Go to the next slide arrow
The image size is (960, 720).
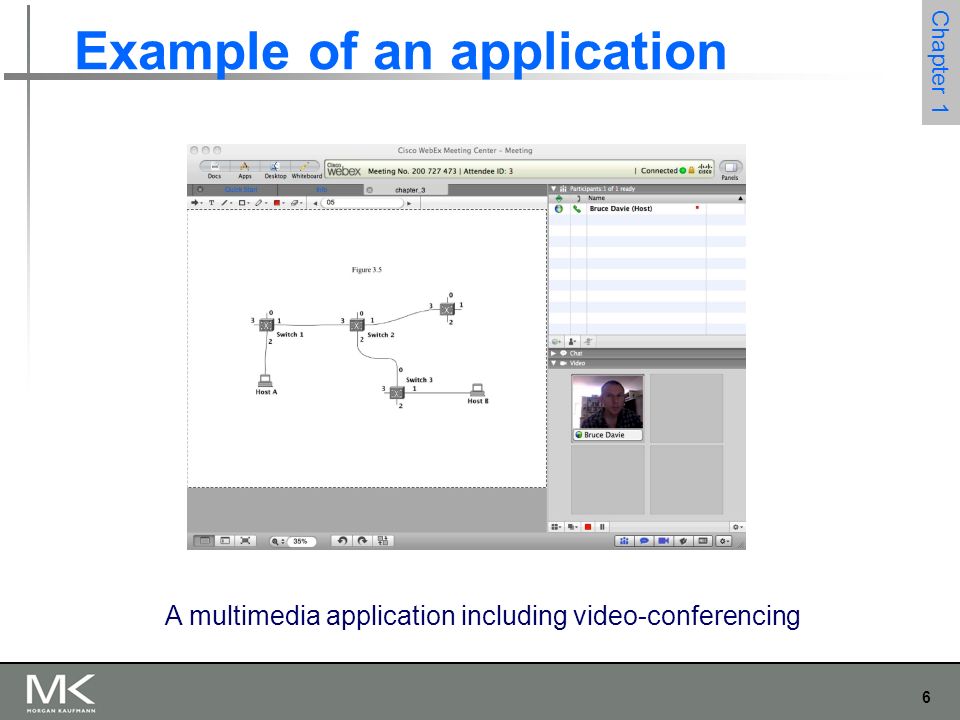[410, 203]
